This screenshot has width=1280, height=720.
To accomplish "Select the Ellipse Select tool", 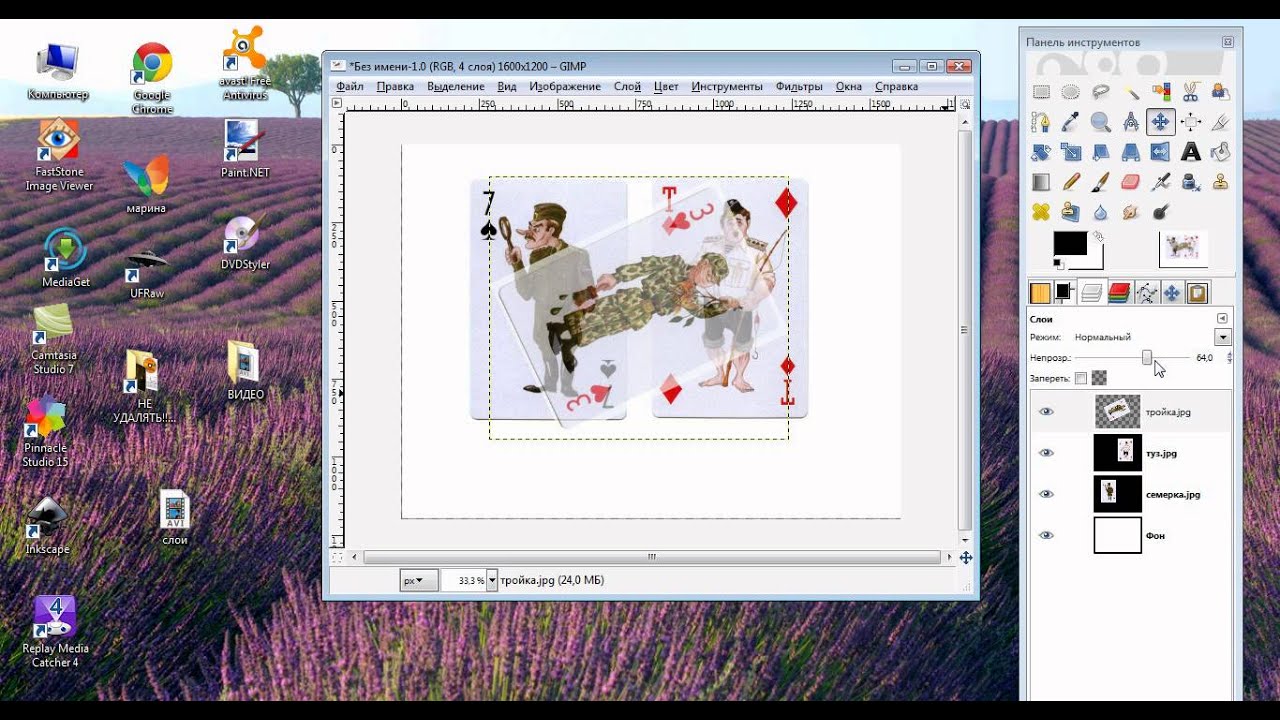I will point(1071,92).
